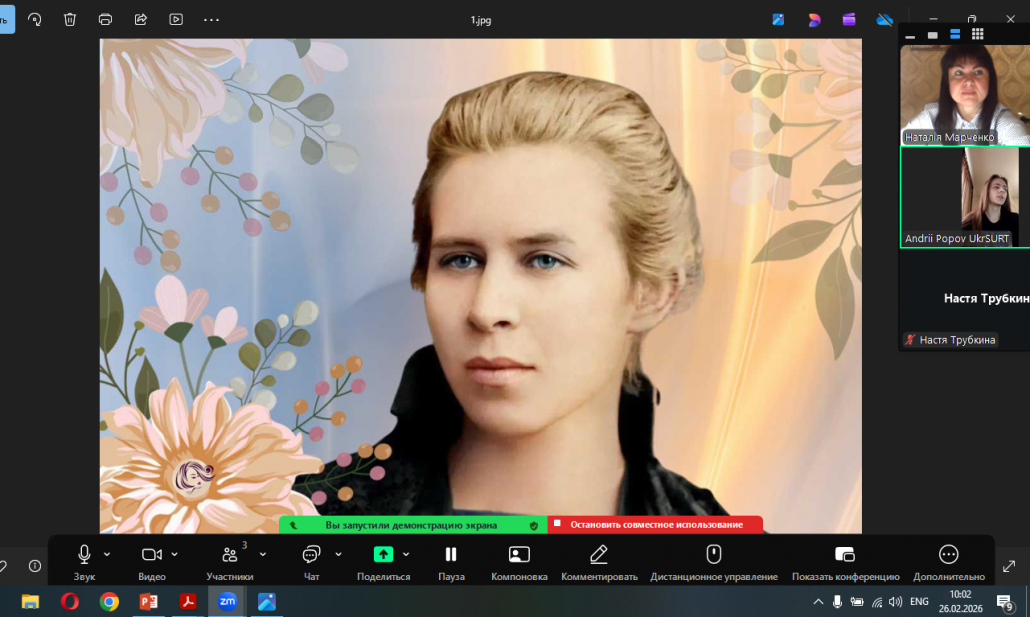
Task: Click Остановить совместное использование red button
Action: coord(655,525)
